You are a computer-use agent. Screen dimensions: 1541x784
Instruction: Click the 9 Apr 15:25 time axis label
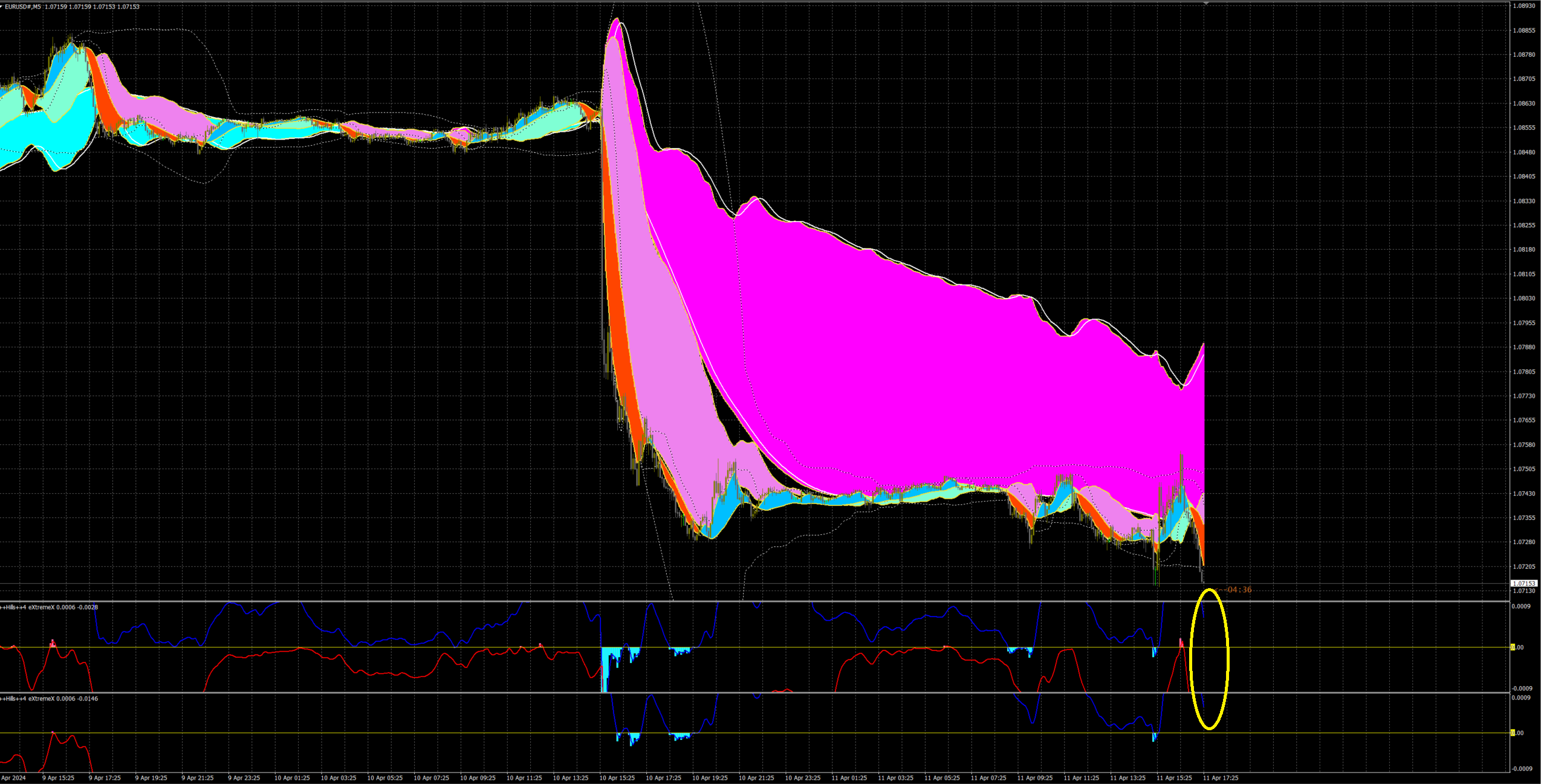[x=58, y=778]
